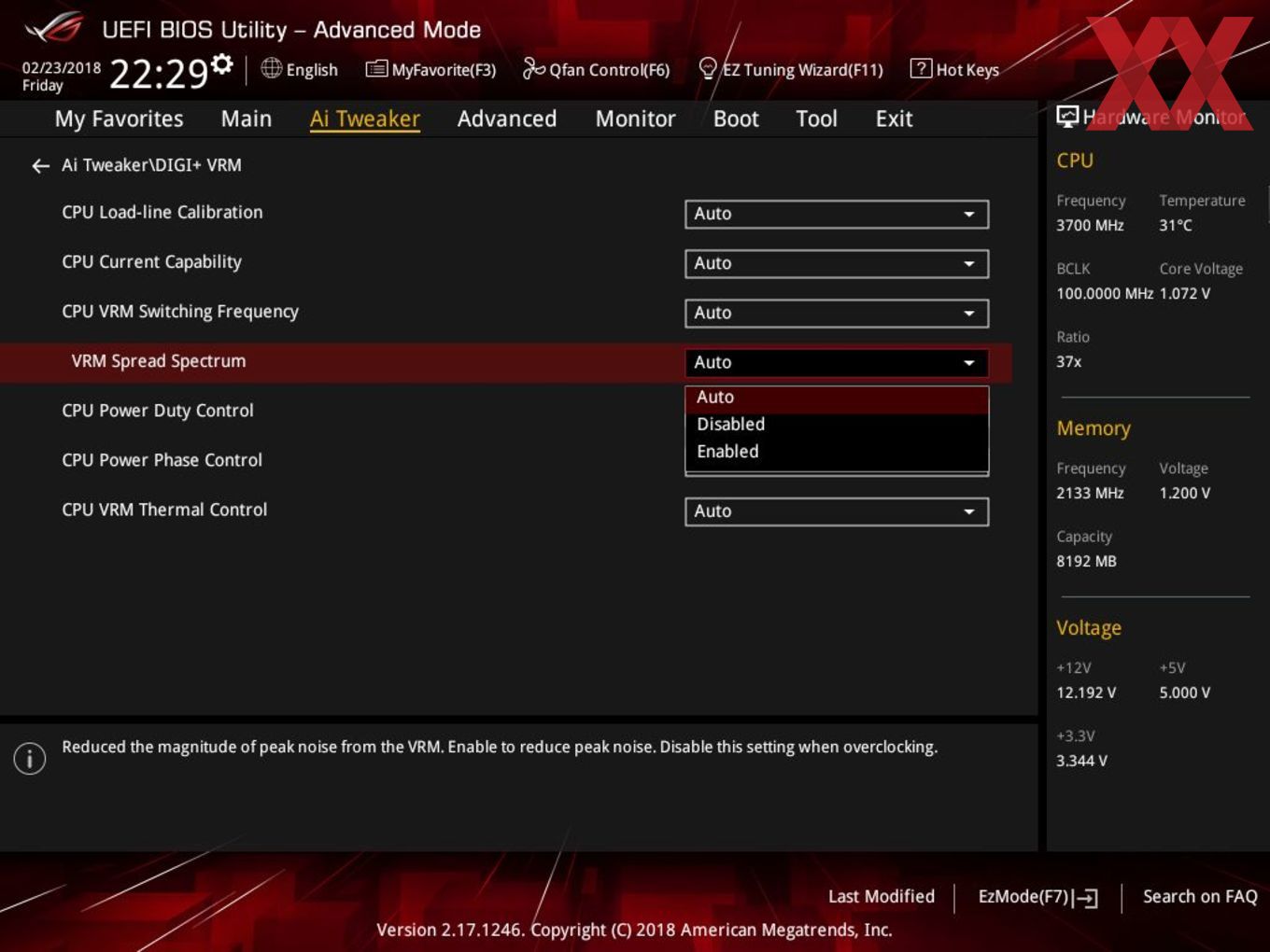Choose Auto in the open dropdown list
The height and width of the screenshot is (952, 1270).
point(837,398)
